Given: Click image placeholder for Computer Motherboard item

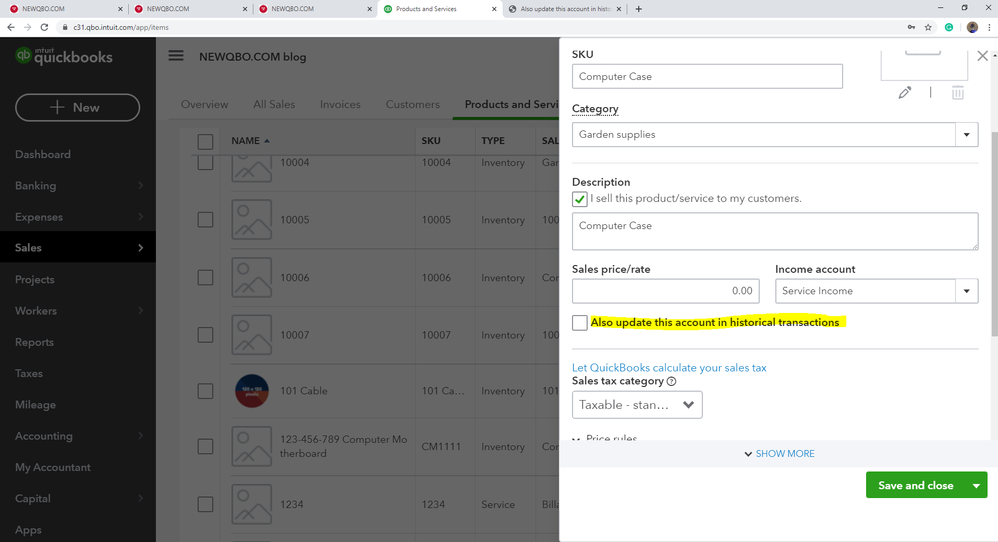Looking at the screenshot, I should (251, 447).
